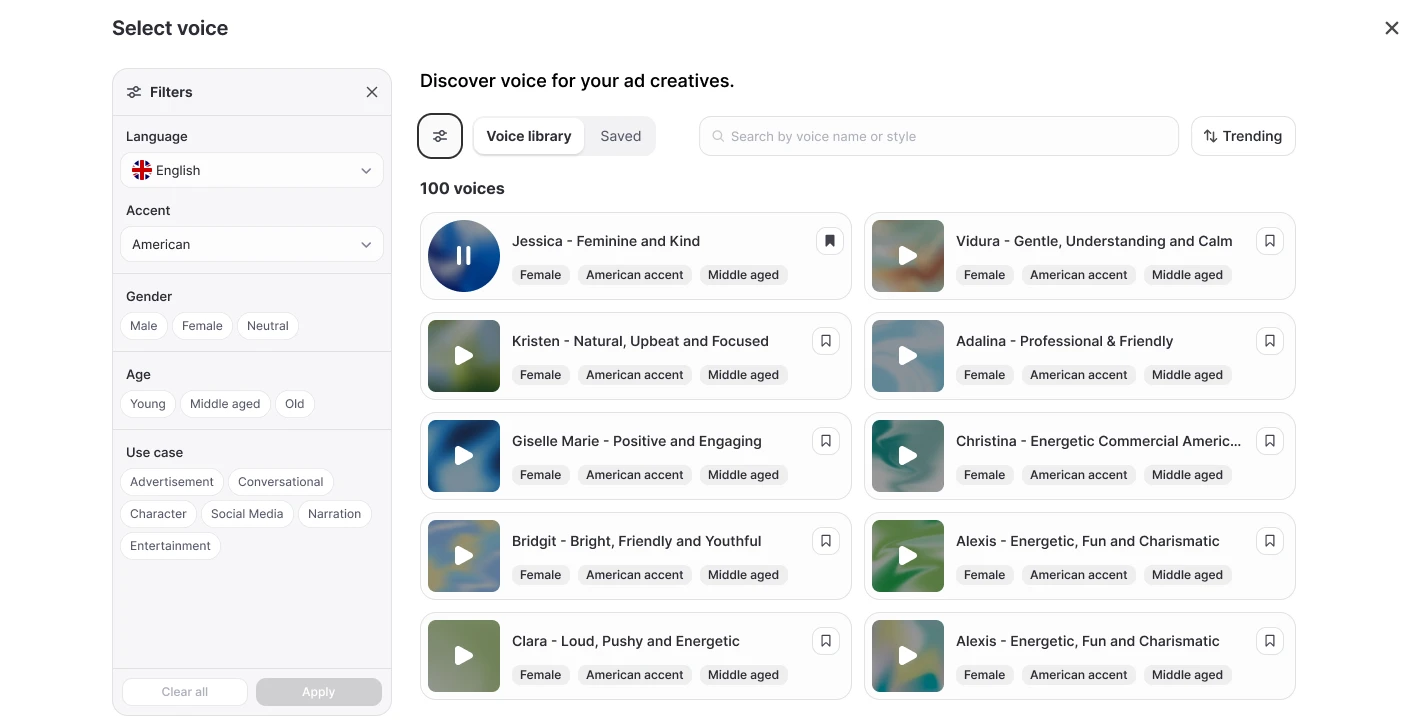Screen dimensions: 1424x728
Task: Apply the selected filters
Action: point(319,692)
